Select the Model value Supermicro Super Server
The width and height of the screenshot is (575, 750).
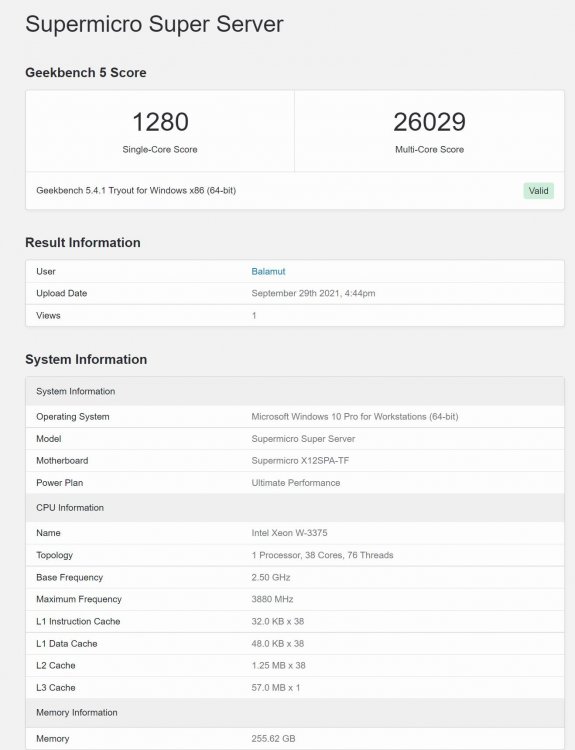303,439
